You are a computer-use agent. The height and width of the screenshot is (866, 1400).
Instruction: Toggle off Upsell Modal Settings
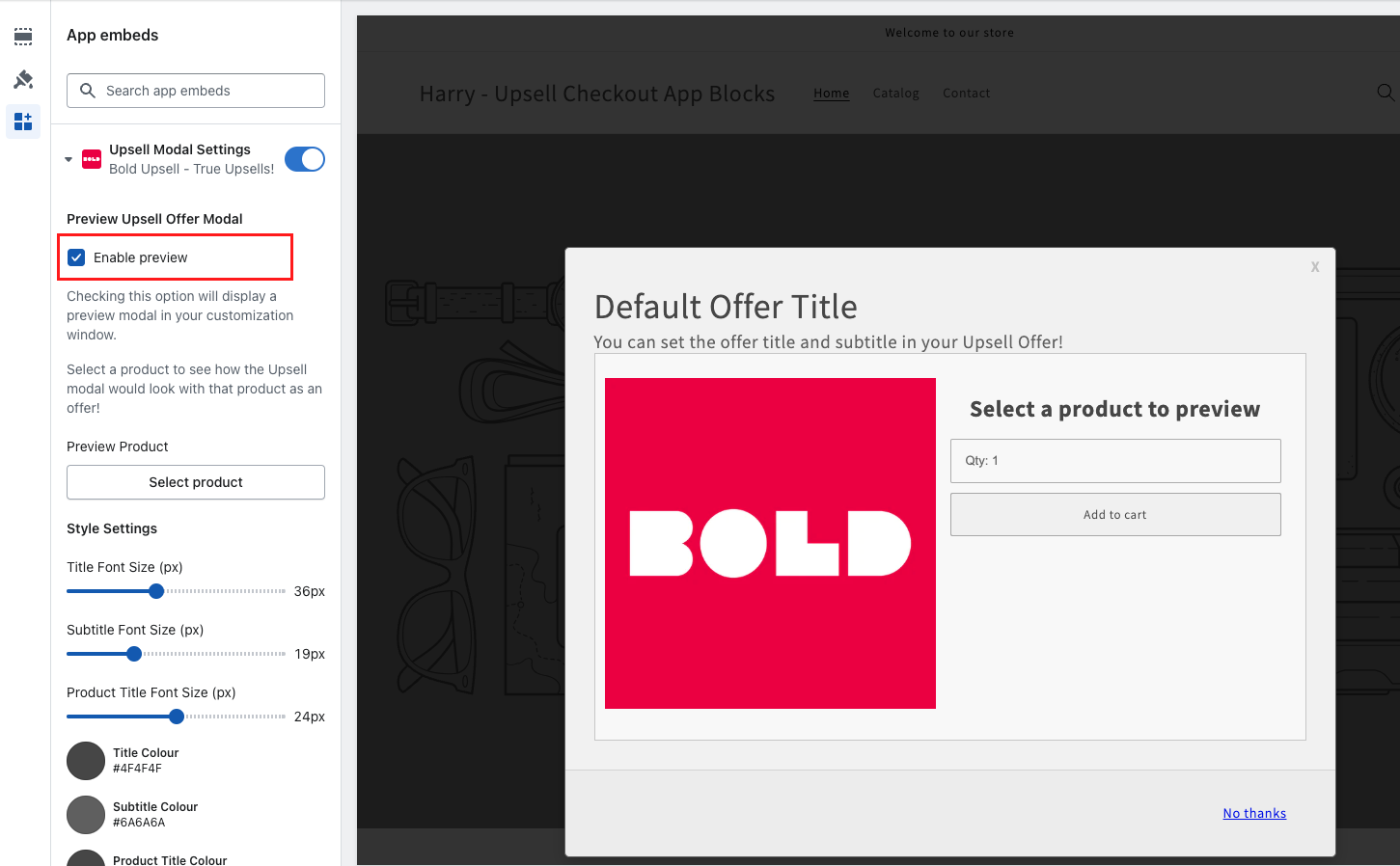[305, 158]
